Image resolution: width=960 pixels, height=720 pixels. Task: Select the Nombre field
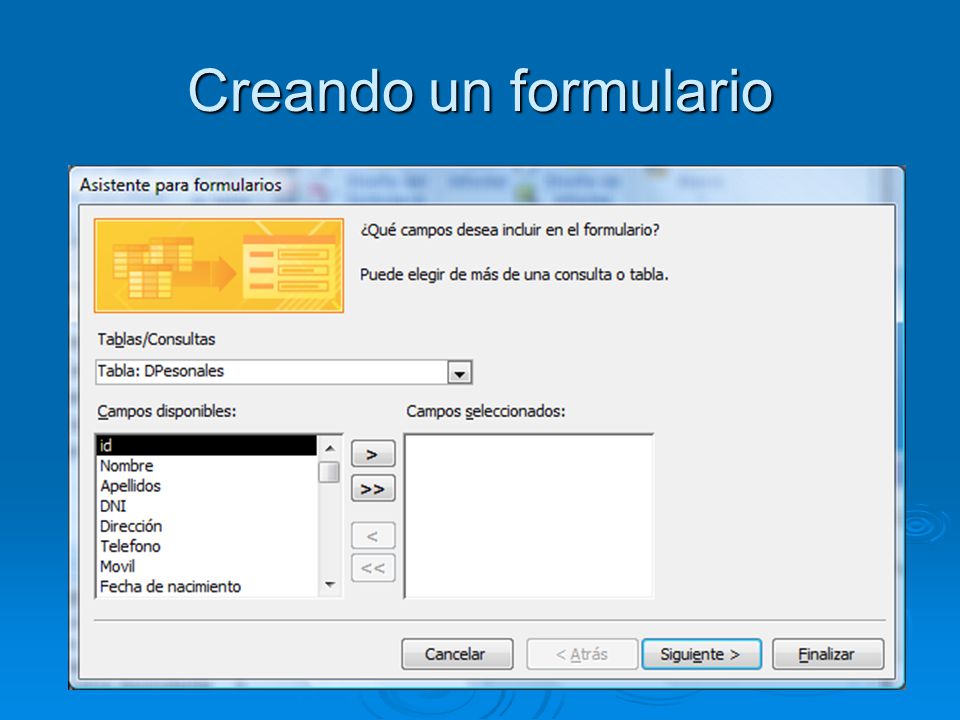pyautogui.click(x=207, y=465)
